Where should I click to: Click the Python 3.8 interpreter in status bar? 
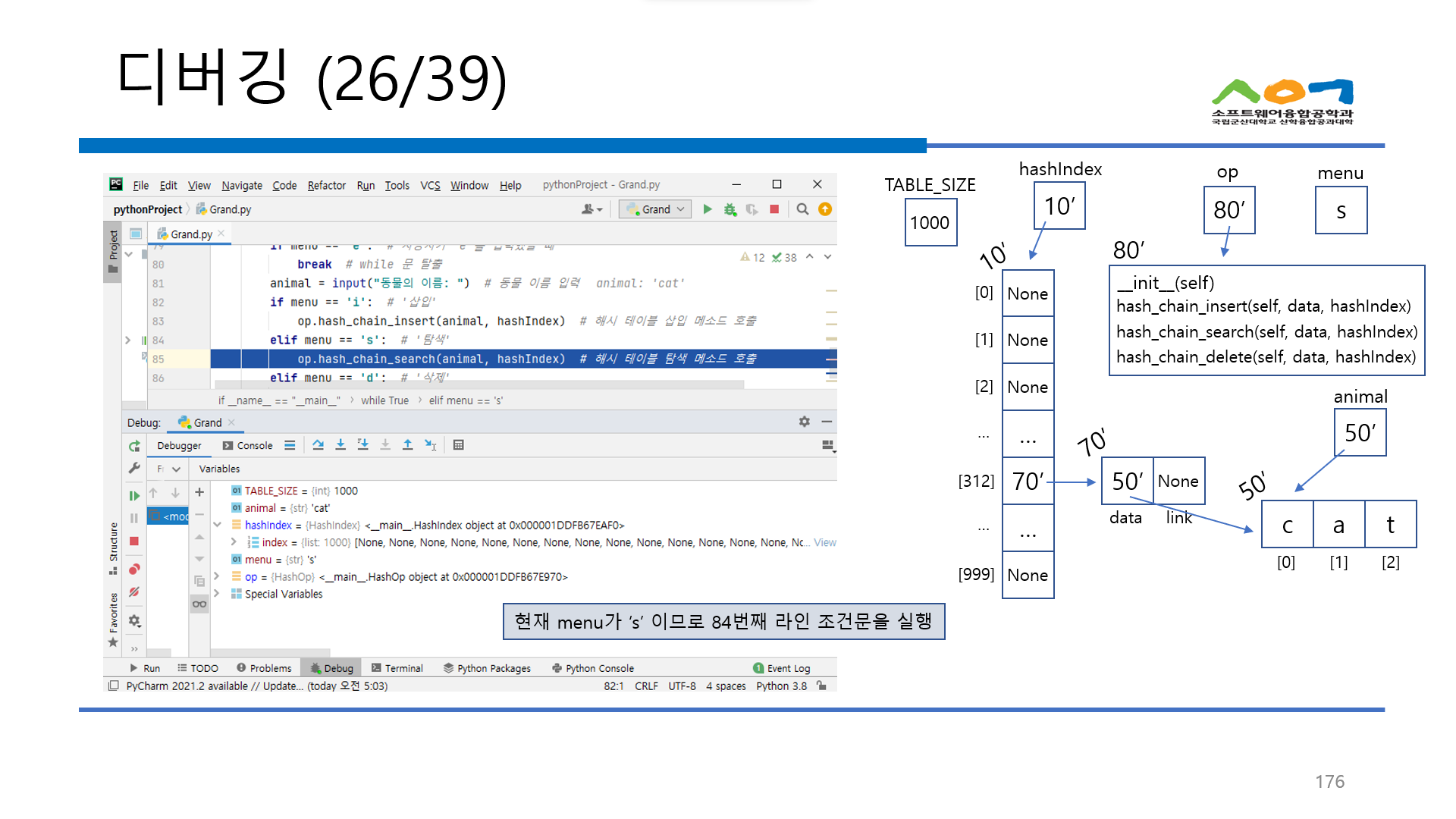[781, 686]
